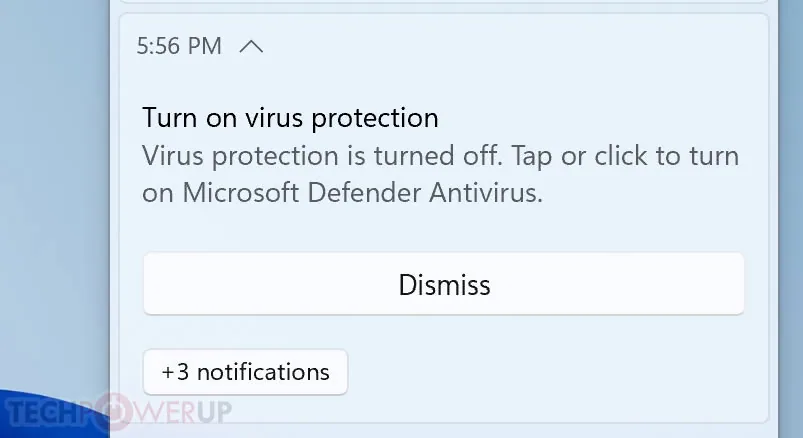Dismiss the virus protection notification
The width and height of the screenshot is (803, 438).
tap(443, 284)
